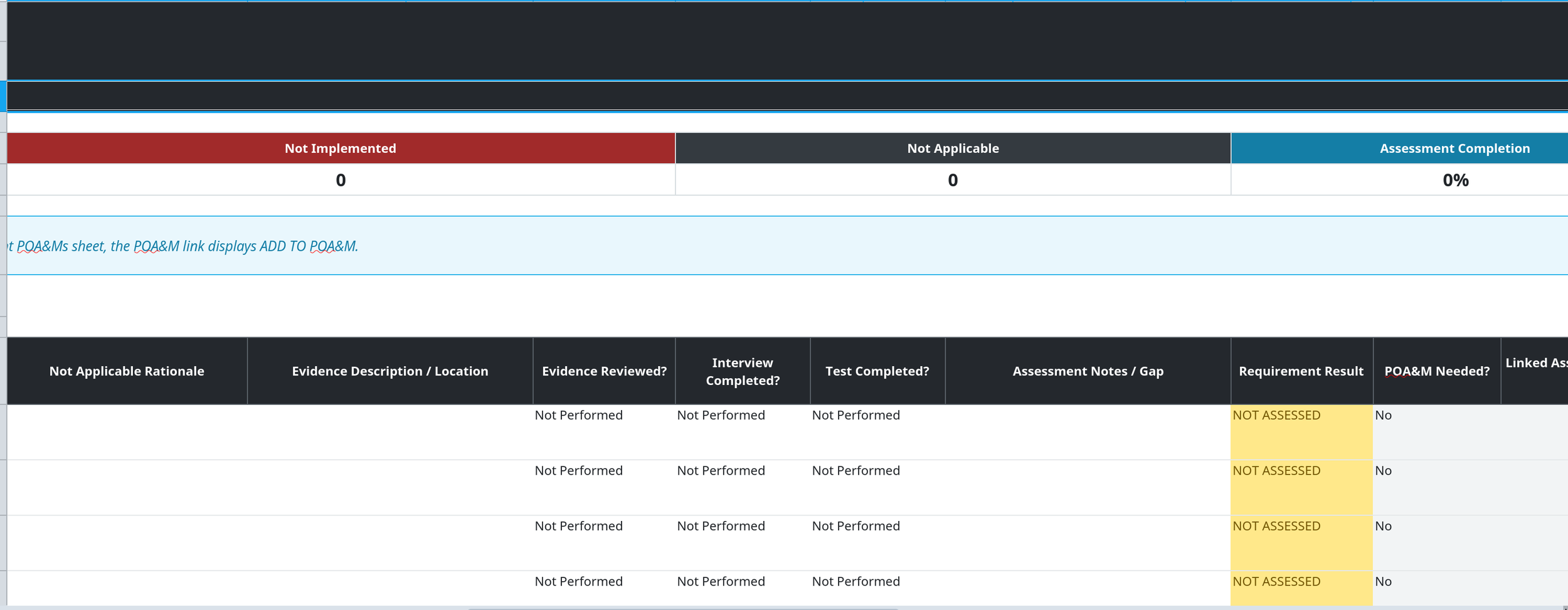
Task: Select the Evidence Description / Location header
Action: coord(390,371)
